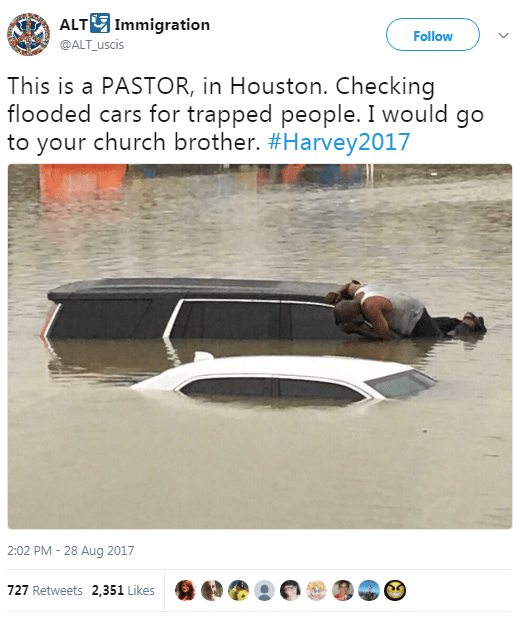
Task: Show the 727 Retweets list
Action: (45, 590)
